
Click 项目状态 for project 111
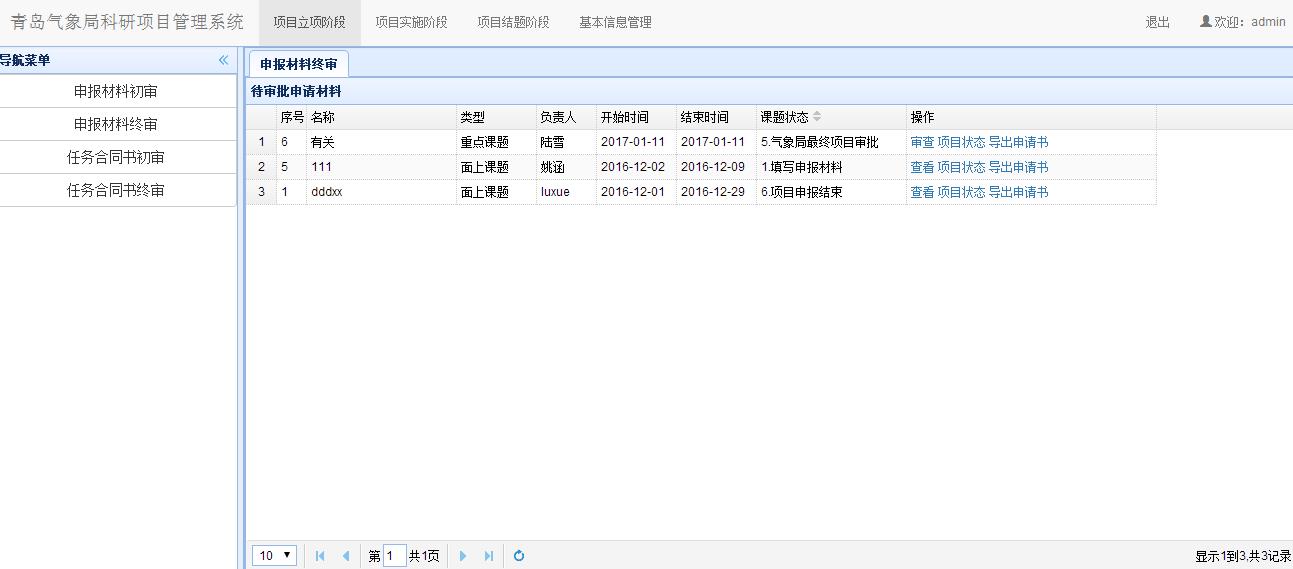click(961, 167)
